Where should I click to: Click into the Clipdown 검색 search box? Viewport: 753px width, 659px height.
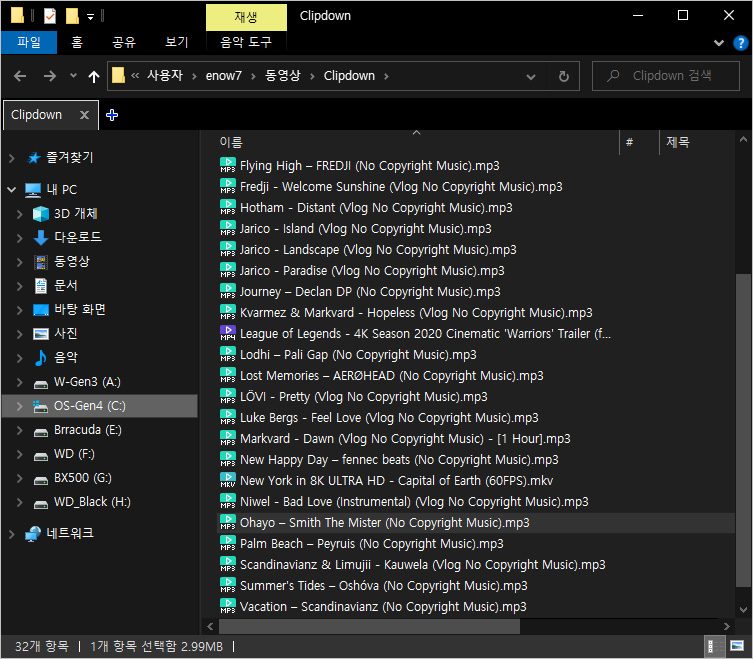(x=666, y=76)
